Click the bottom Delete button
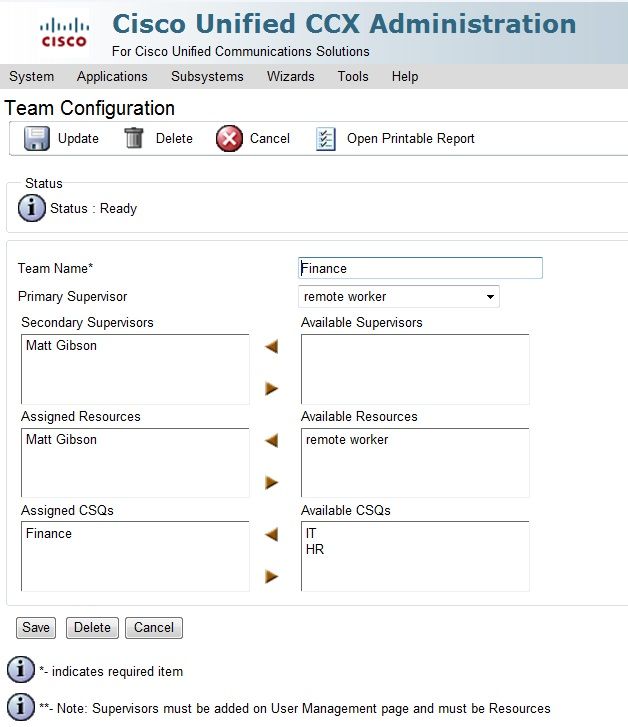The height and width of the screenshot is (727, 628). (92, 628)
